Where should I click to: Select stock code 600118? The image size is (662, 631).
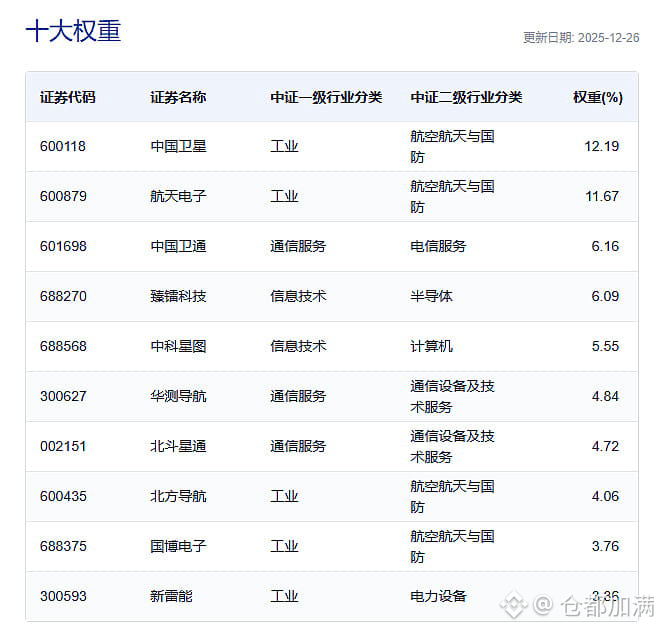coord(63,146)
